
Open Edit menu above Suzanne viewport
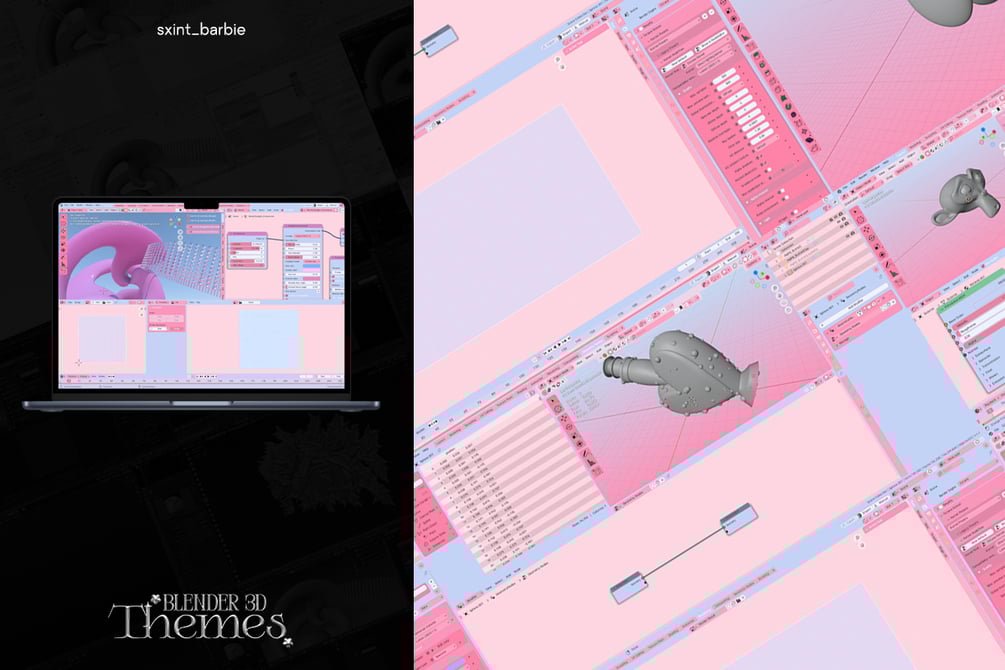click(x=852, y=183)
